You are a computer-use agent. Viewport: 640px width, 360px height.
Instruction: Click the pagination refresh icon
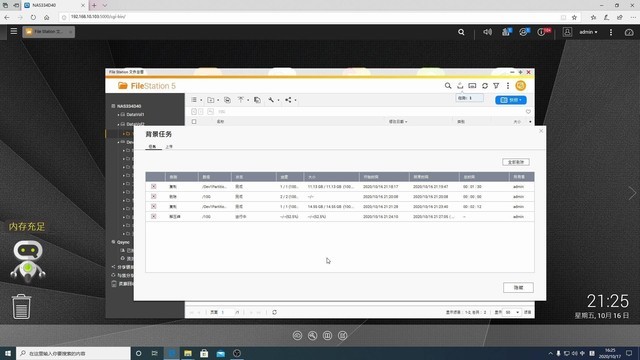coord(274,312)
